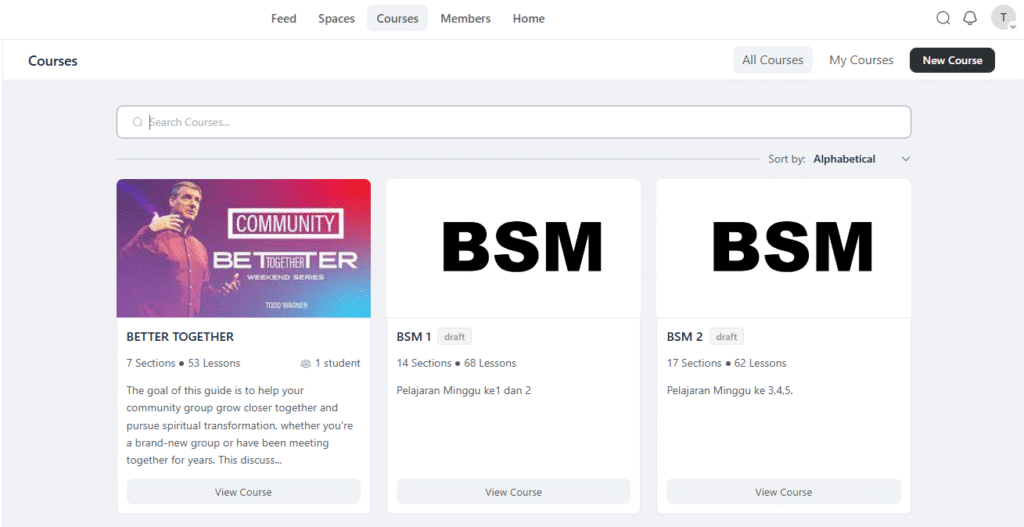This screenshot has width=1024, height=527.
Task: Switch to the All Courses filter
Action: click(x=772, y=60)
